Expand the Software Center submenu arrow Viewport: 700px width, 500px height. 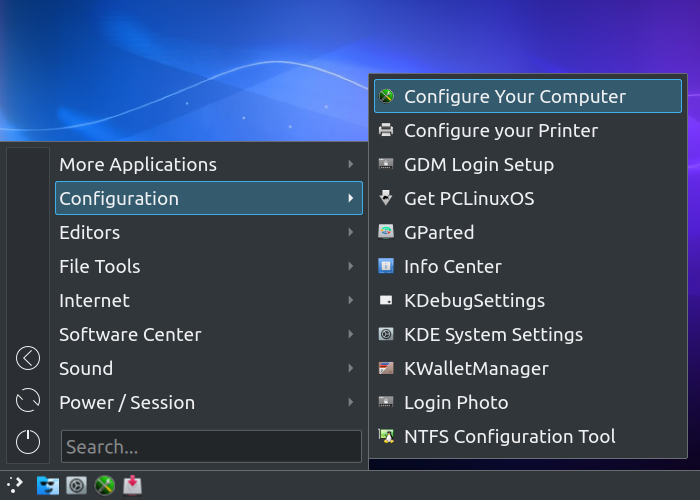[351, 334]
